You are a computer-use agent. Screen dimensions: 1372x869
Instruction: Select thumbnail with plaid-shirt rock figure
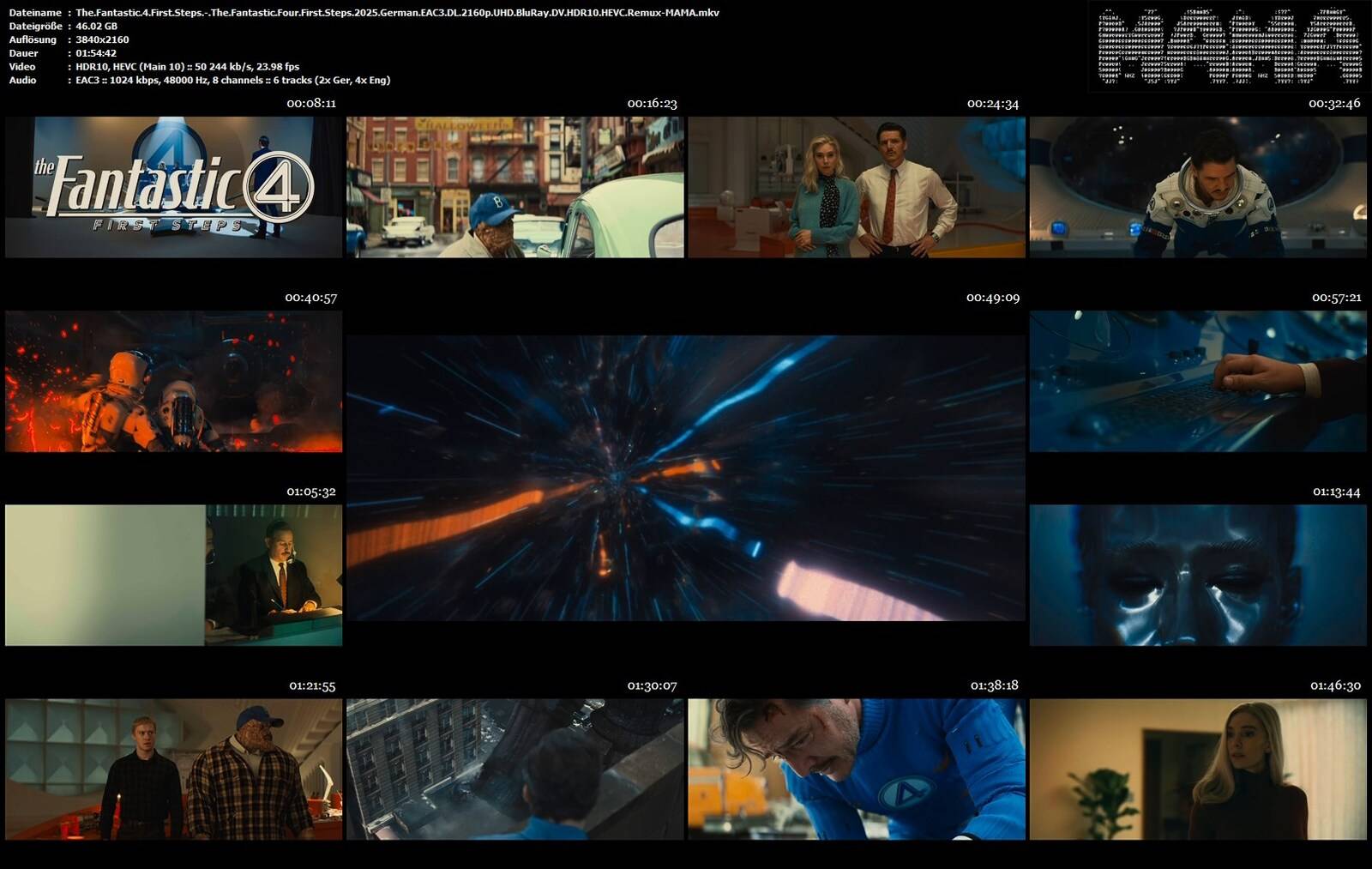click(173, 769)
